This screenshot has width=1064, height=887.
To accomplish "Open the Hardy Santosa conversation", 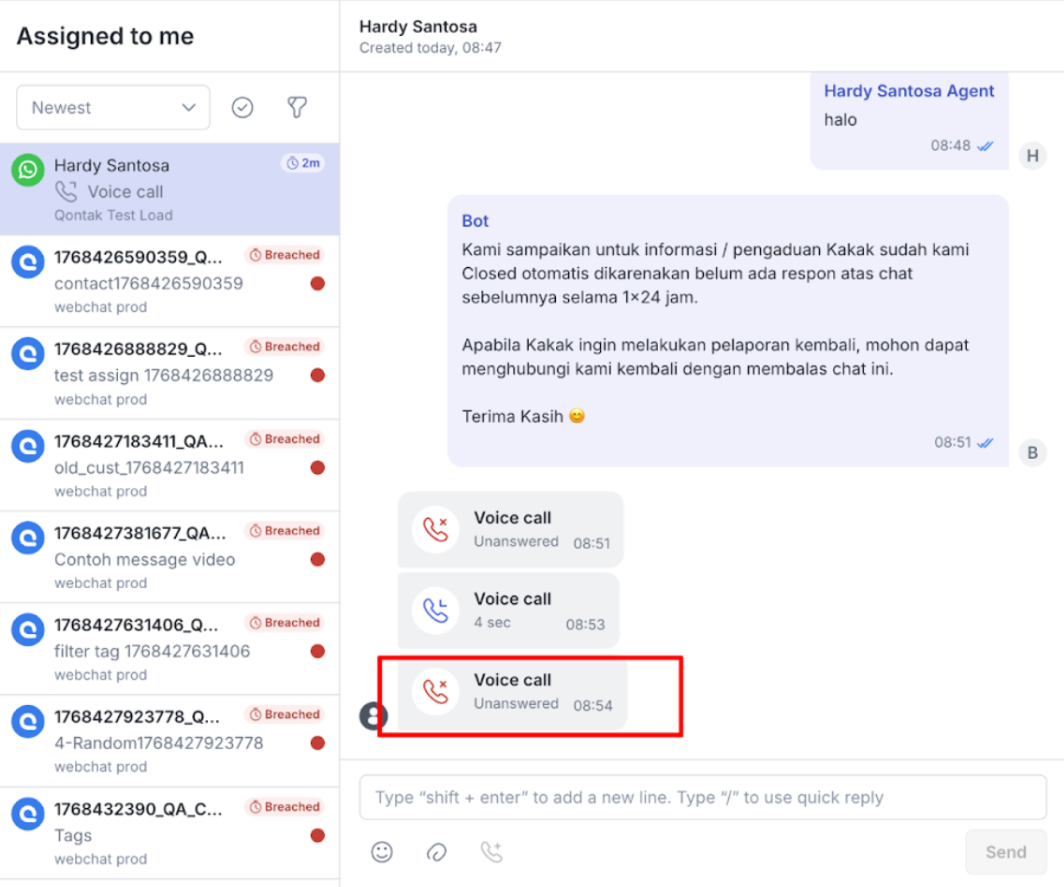I will 170,189.
